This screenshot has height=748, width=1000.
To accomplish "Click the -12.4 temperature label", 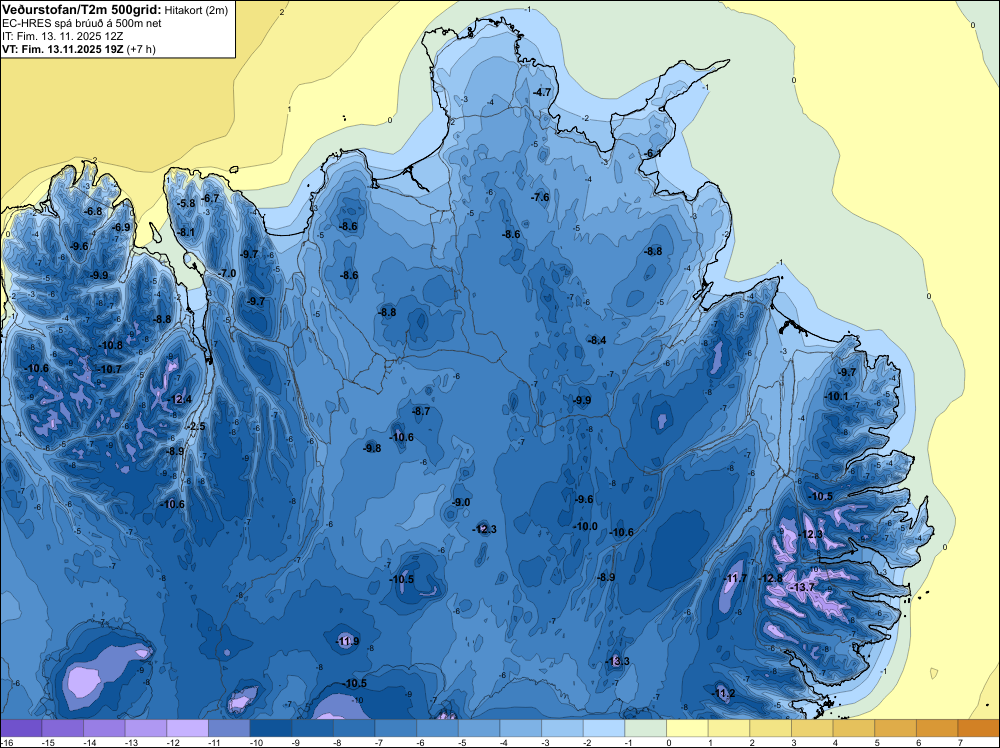I will tap(180, 400).
